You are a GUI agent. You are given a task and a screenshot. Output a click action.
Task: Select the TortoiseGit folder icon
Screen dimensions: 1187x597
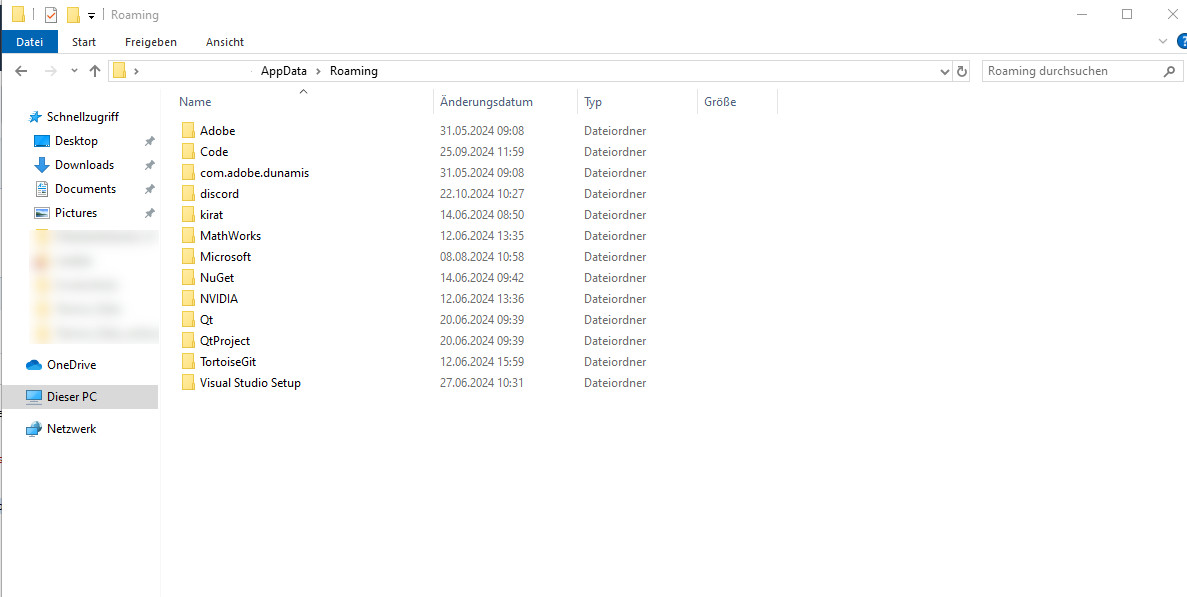coord(188,362)
